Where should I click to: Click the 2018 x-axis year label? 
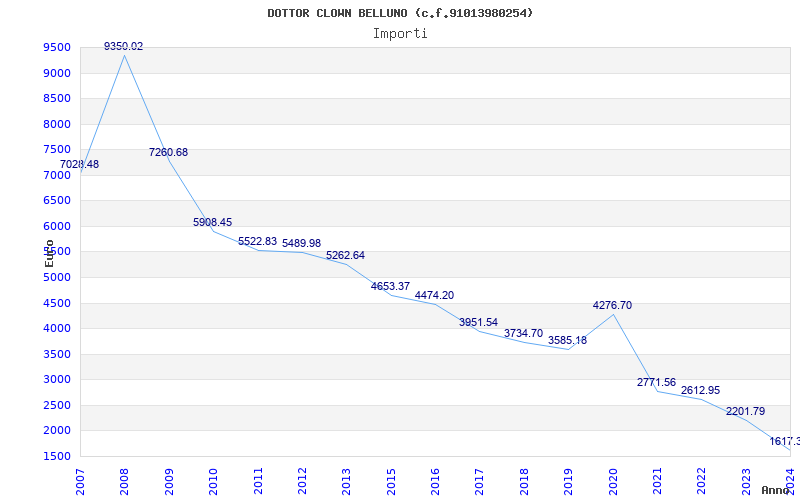(x=524, y=481)
